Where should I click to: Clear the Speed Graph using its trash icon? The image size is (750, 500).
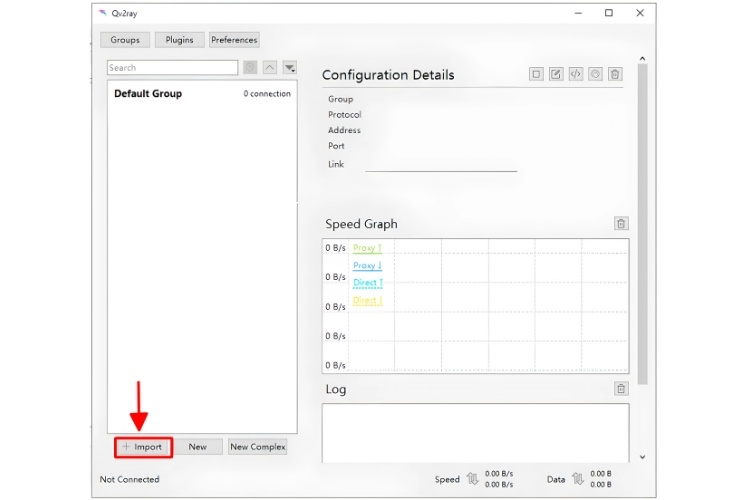[x=621, y=223]
